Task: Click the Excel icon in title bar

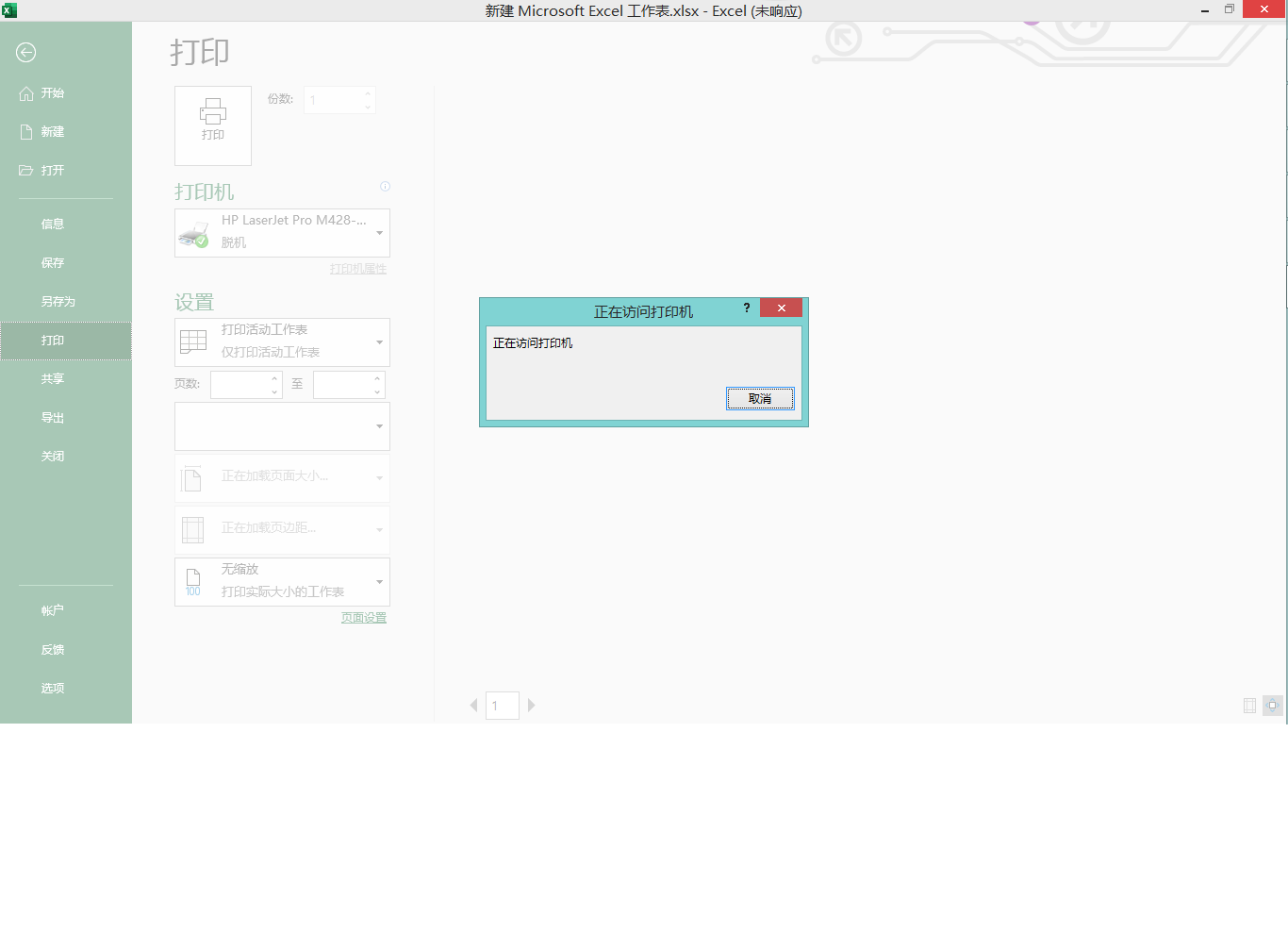Action: point(9,10)
